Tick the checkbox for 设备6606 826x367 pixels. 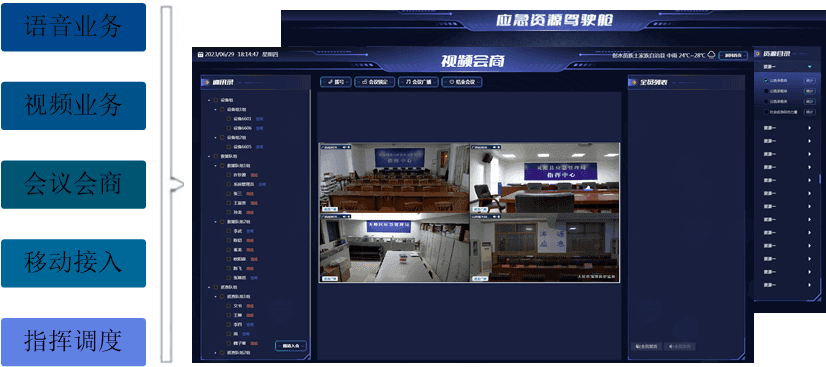click(229, 128)
